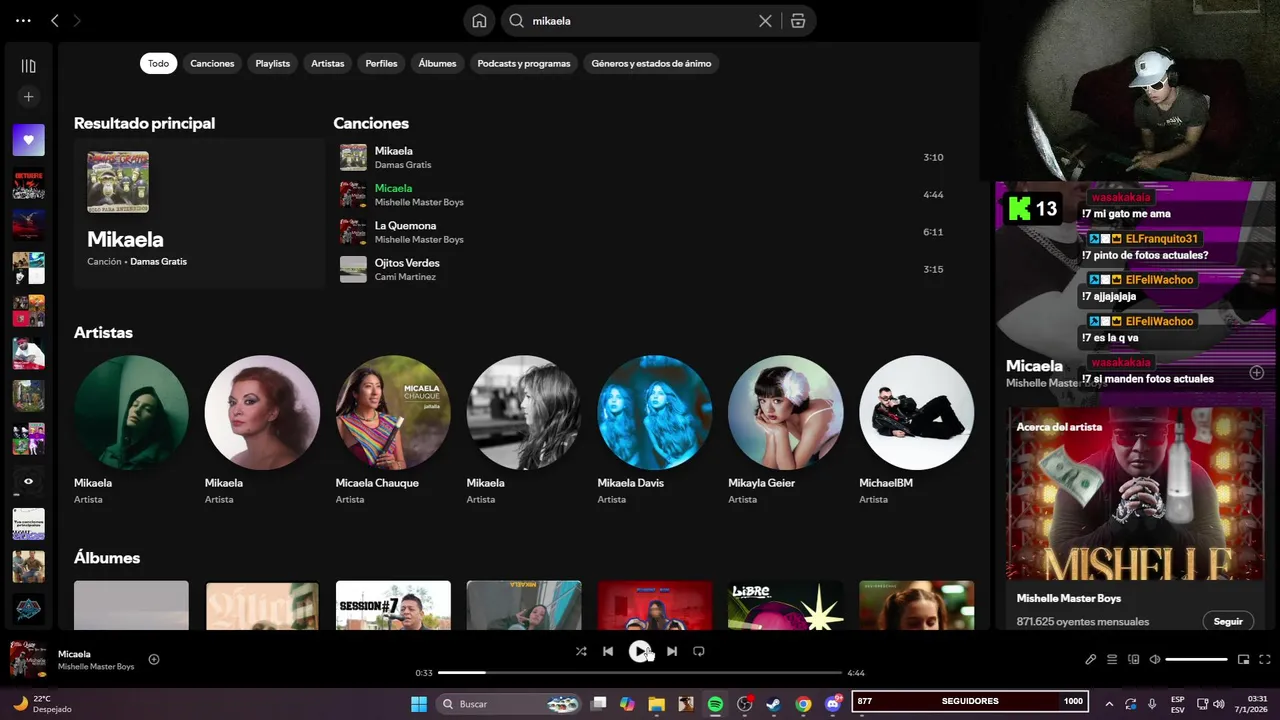This screenshot has width=1280, height=720.
Task: Open Spotify from the Windows taskbar
Action: 715,704
